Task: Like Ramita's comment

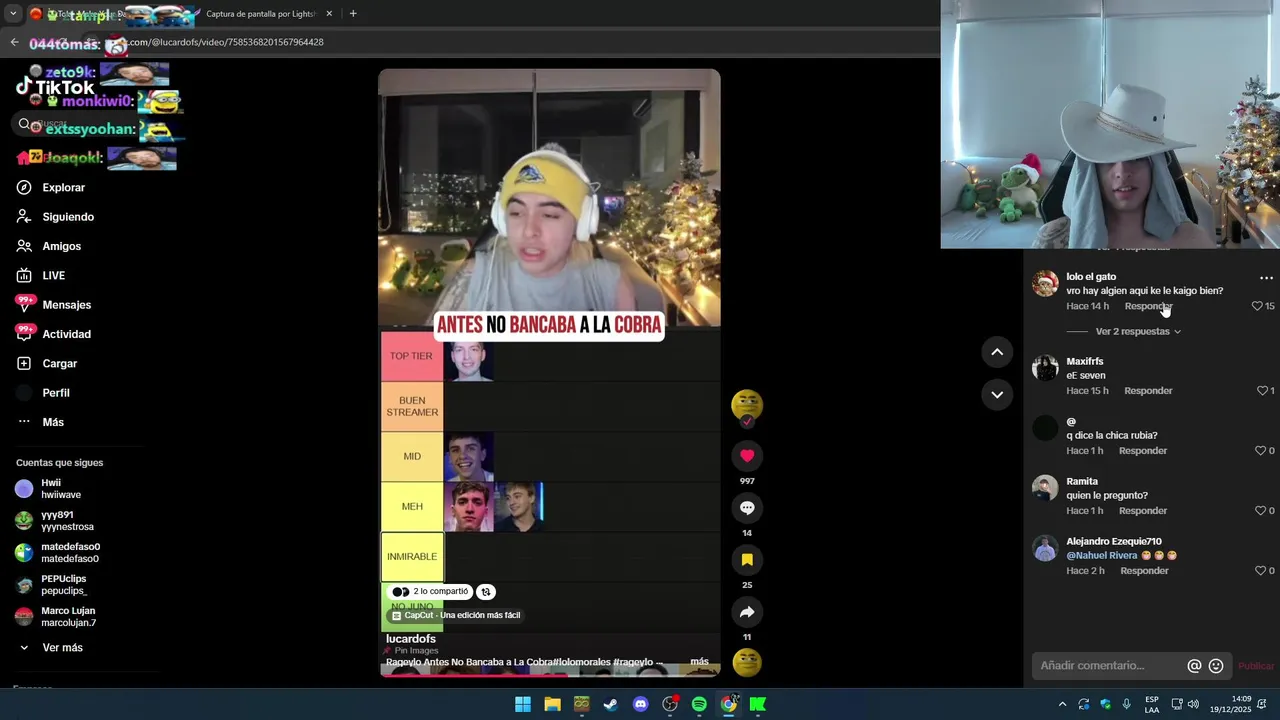Action: tap(1260, 511)
